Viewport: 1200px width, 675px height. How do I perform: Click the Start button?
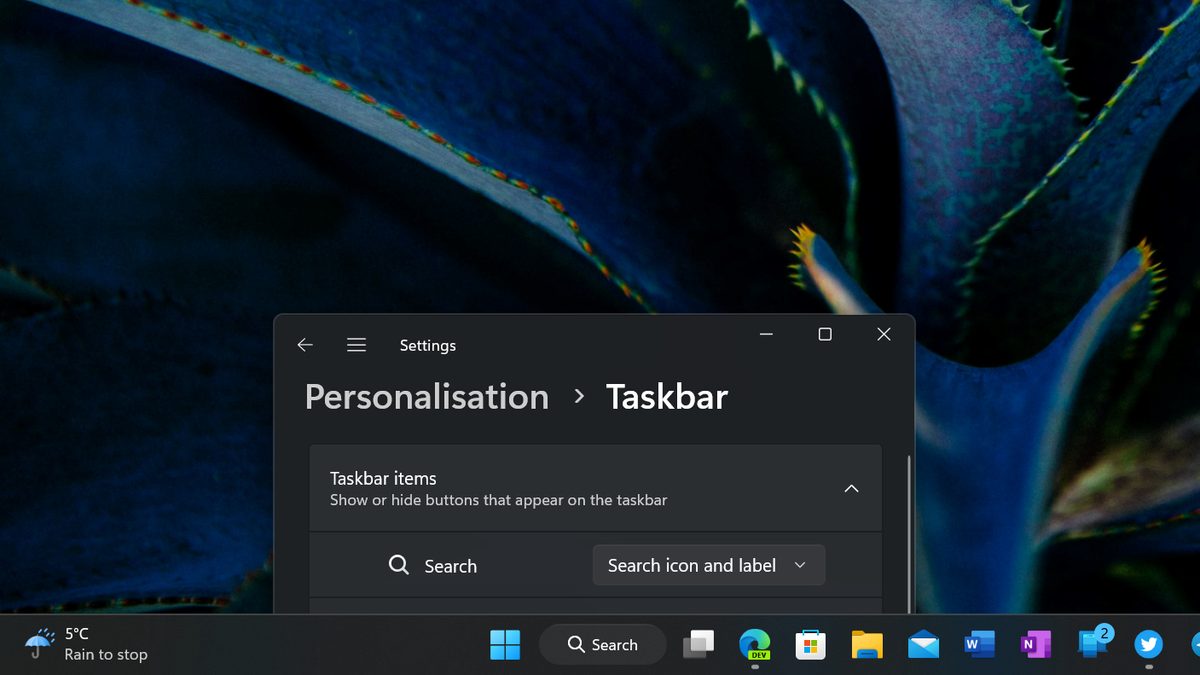pos(505,644)
